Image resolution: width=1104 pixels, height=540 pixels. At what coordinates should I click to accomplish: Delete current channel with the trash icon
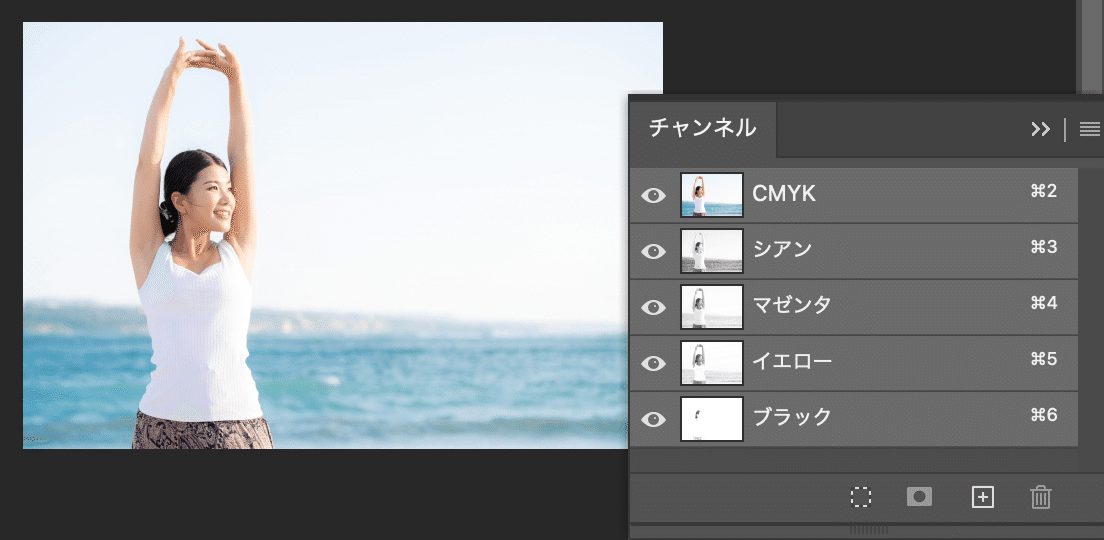tap(1041, 497)
